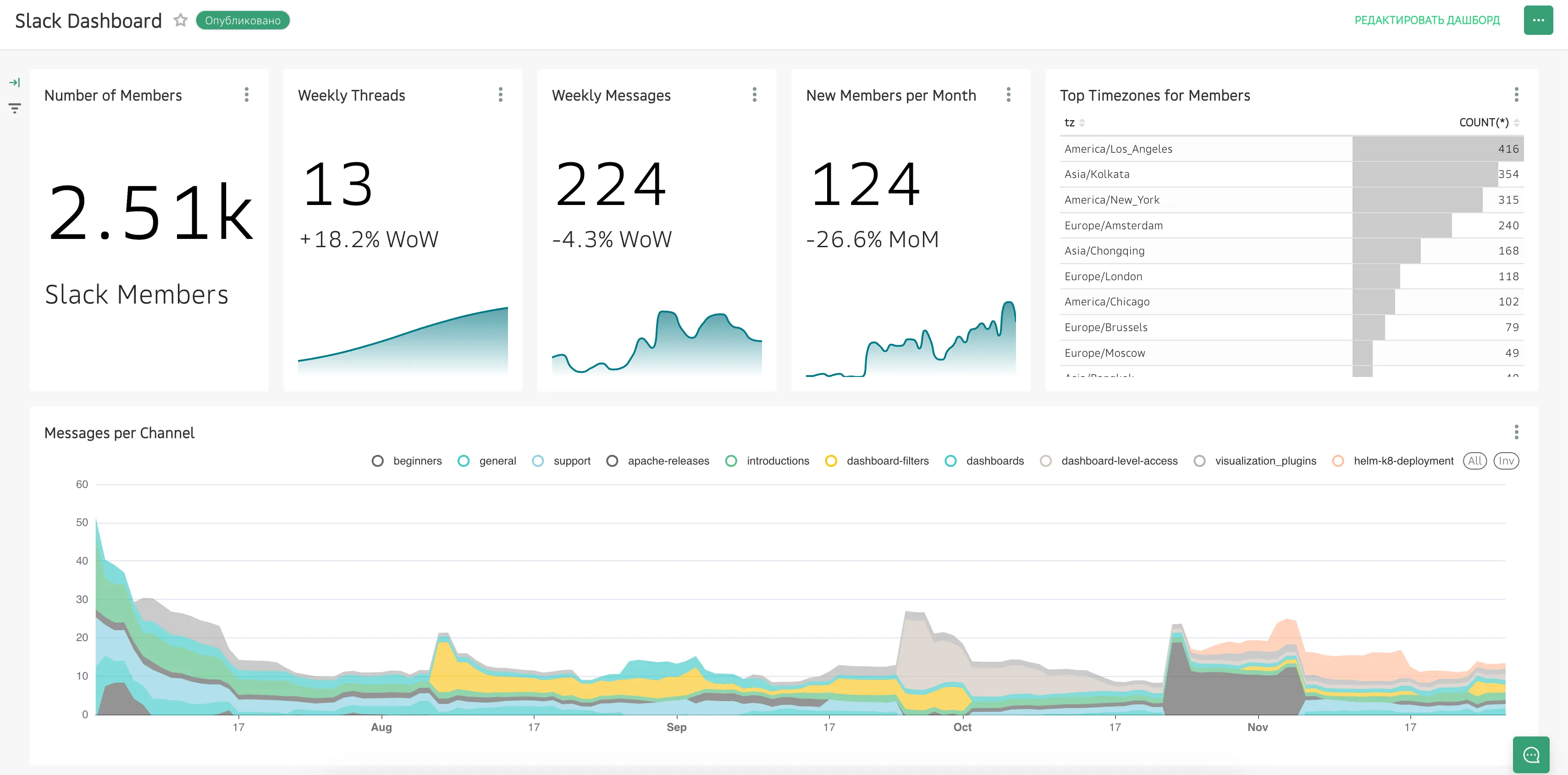Screen dimensions: 1568x775
Task: Click the +18.2% WoW change label
Action: tap(368, 239)
